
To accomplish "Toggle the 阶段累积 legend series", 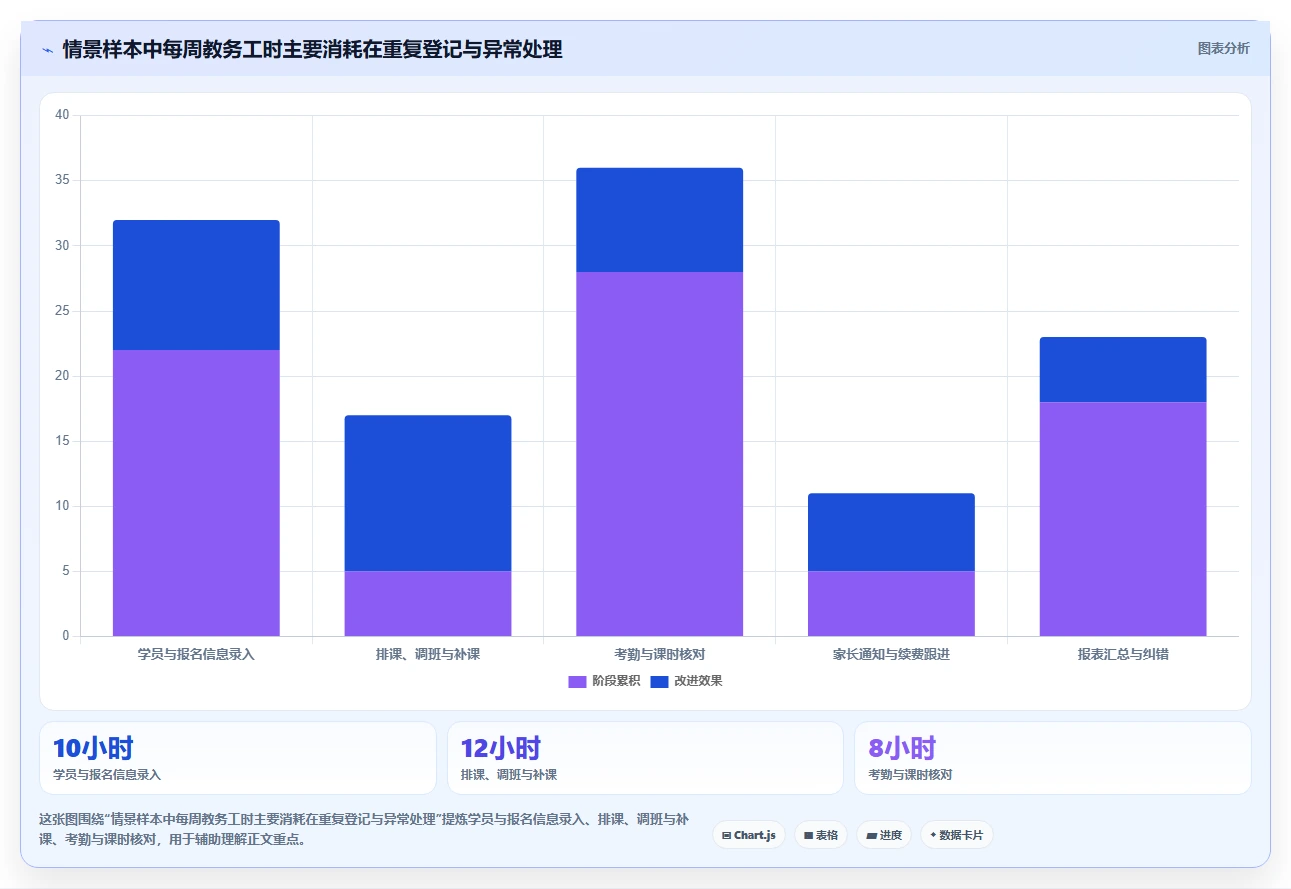I will coord(604,681).
